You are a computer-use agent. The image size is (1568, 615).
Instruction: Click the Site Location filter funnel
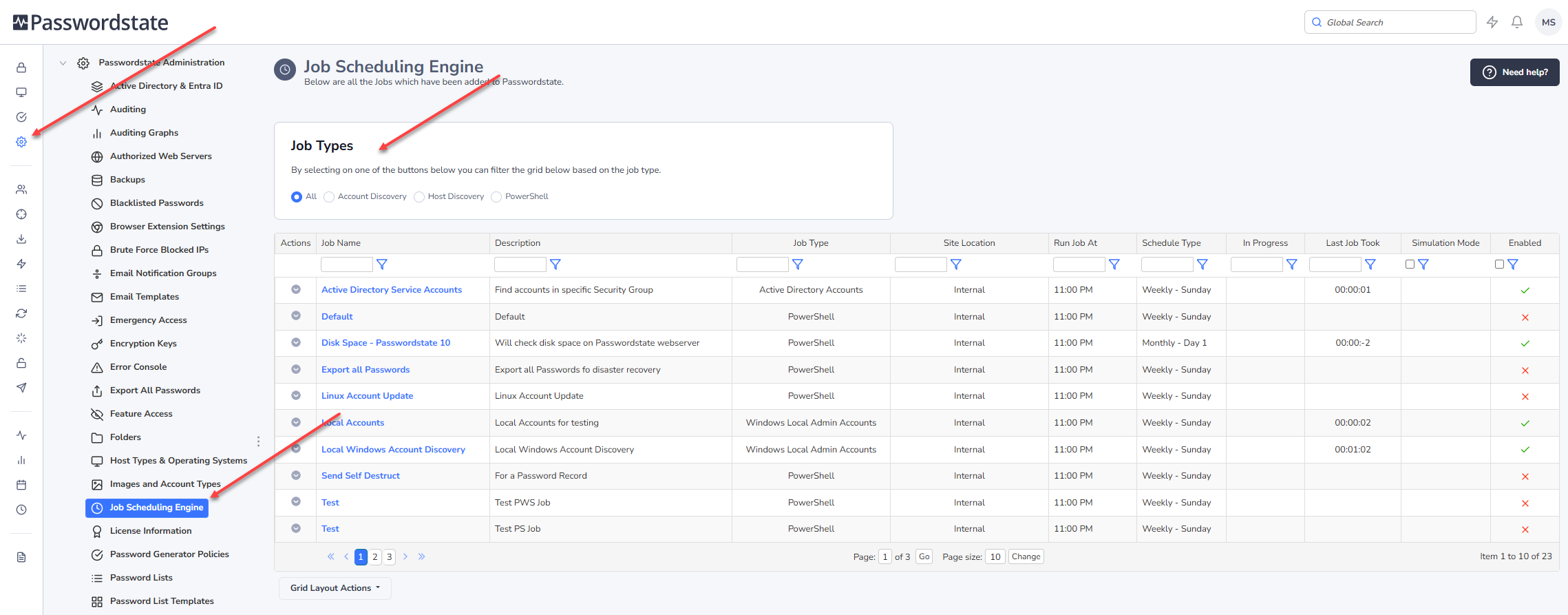point(956,264)
